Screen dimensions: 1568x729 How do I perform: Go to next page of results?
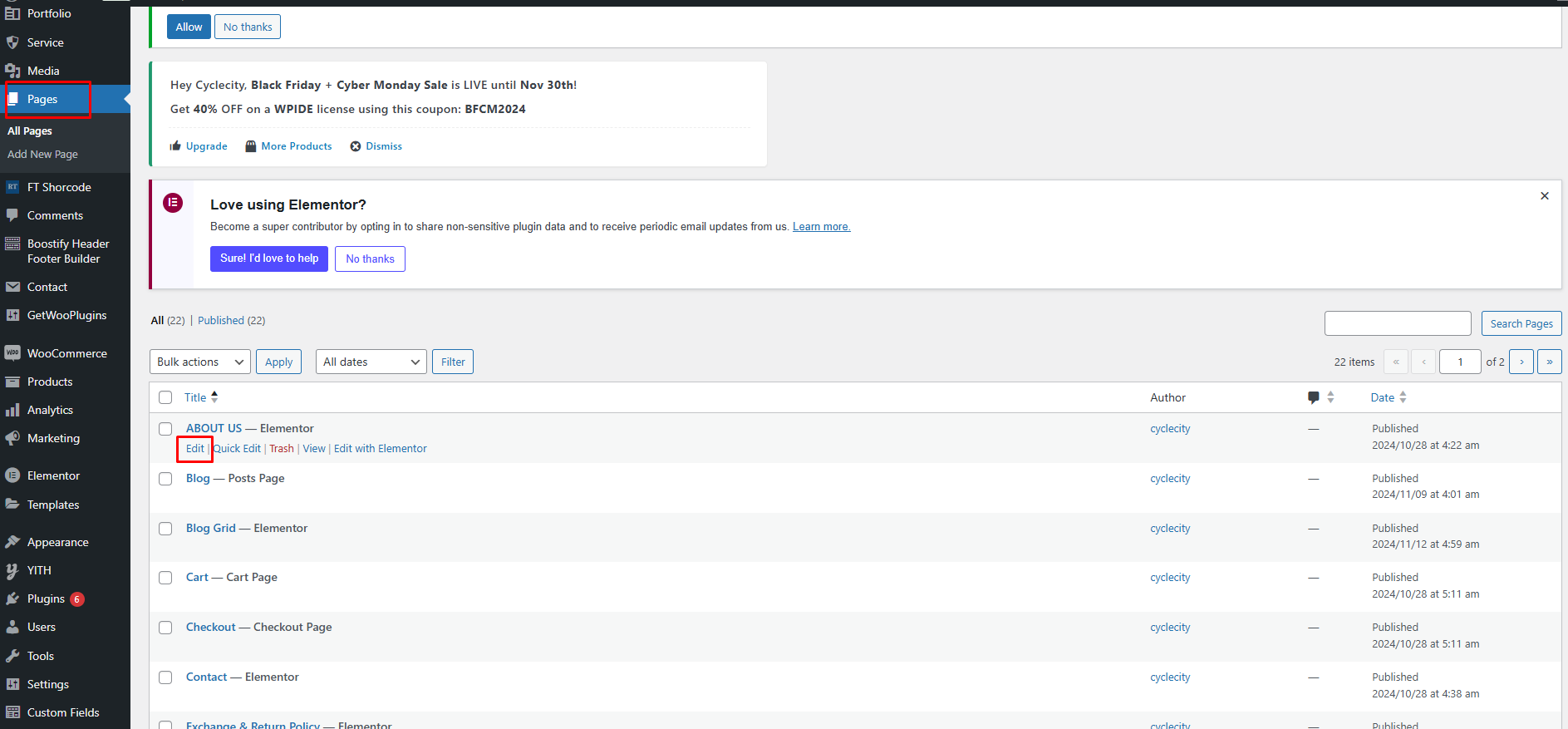[x=1521, y=362]
